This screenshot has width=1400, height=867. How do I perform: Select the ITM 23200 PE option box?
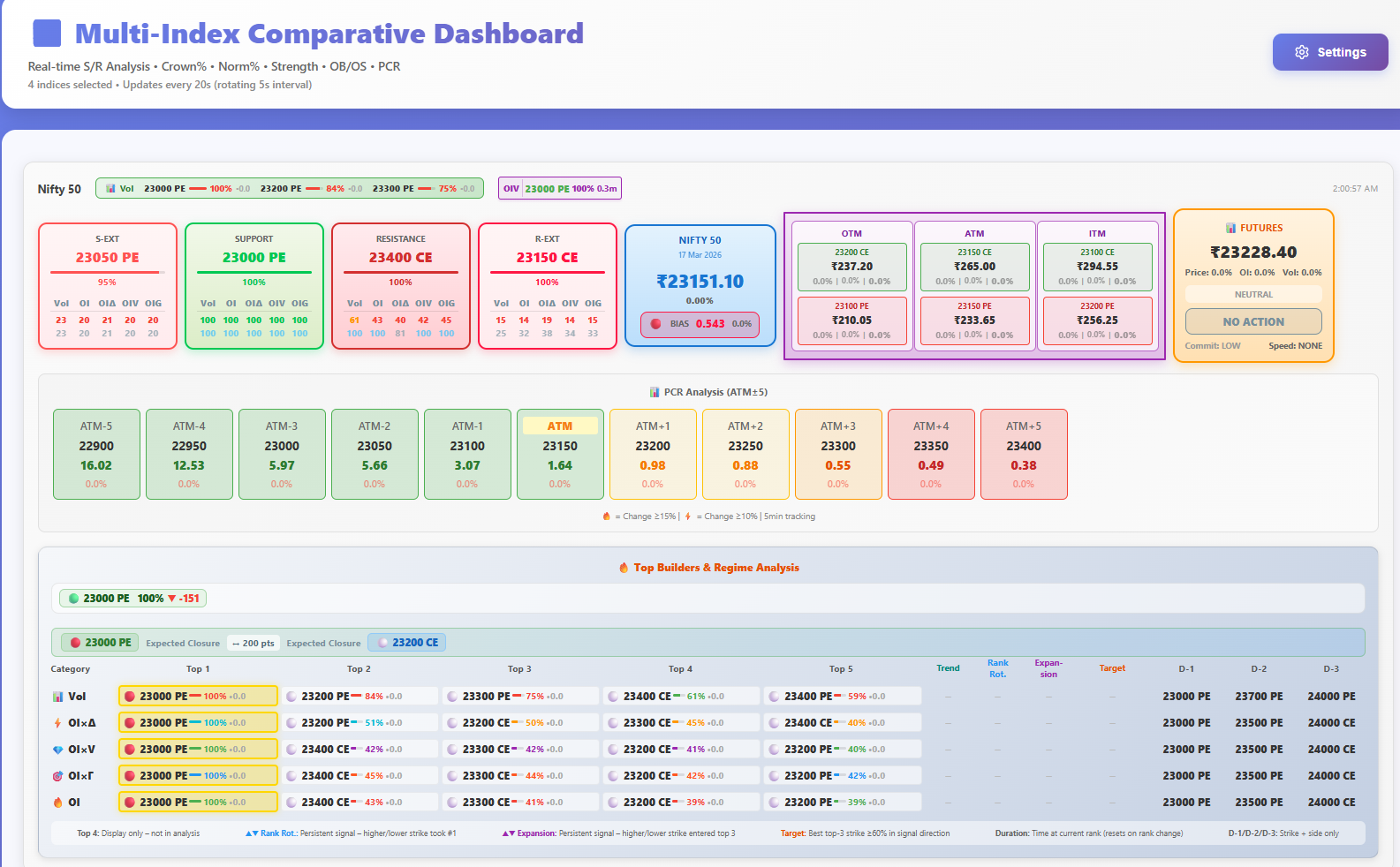click(1098, 320)
